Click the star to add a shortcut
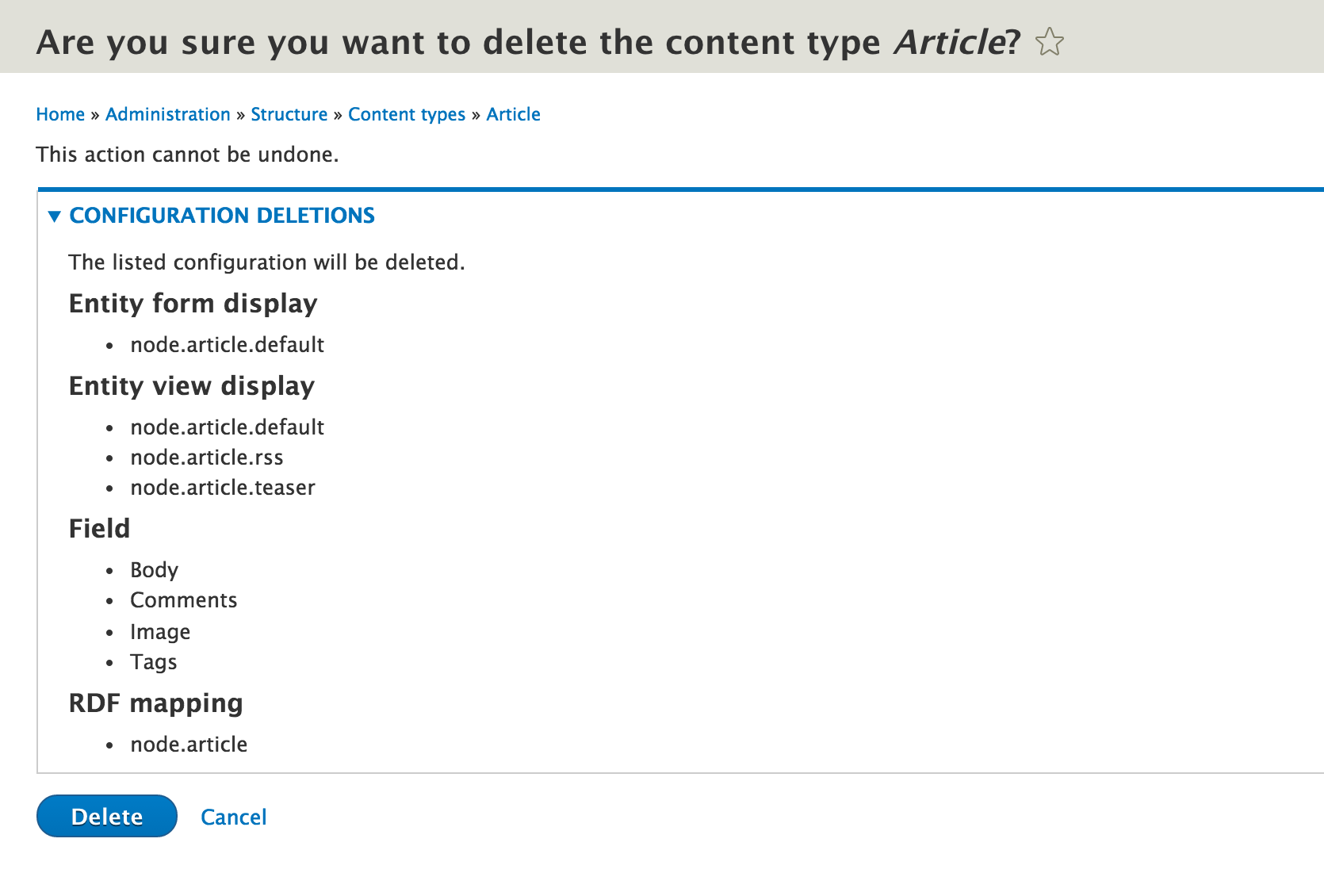The height and width of the screenshot is (896, 1324). point(1048,41)
